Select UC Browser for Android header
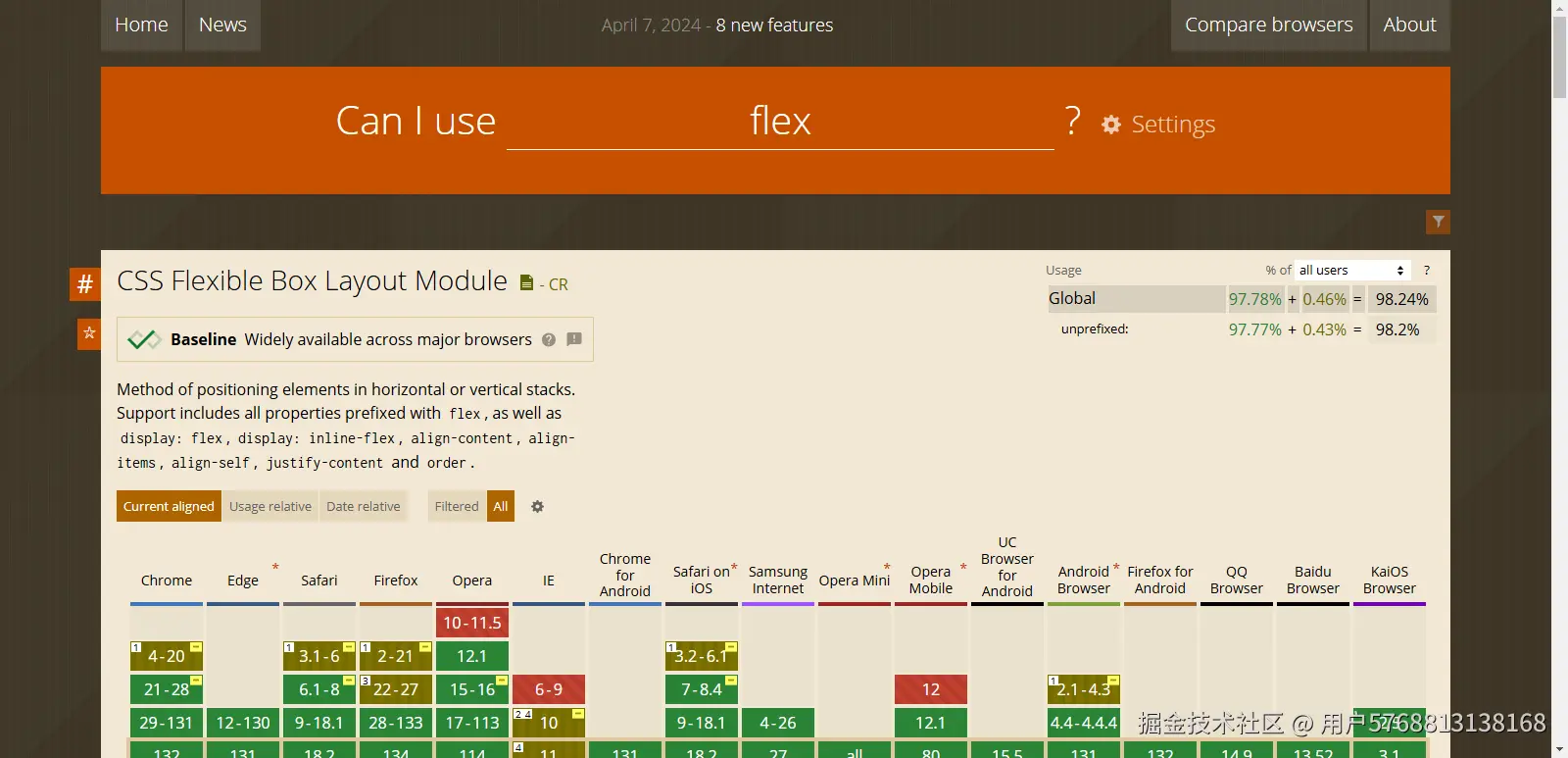 coord(1007,567)
